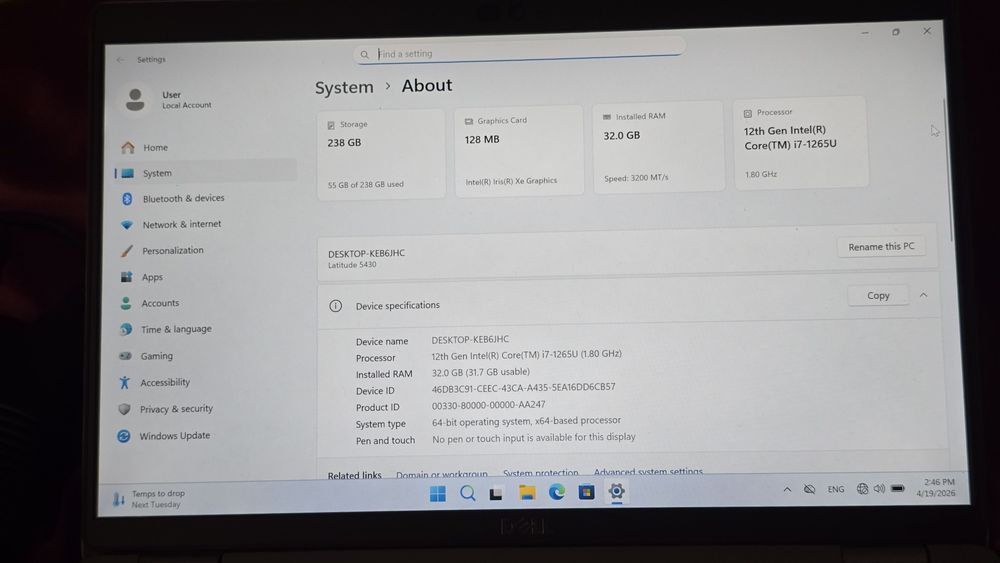
Task: Click the battery tray icon
Action: tap(898, 488)
